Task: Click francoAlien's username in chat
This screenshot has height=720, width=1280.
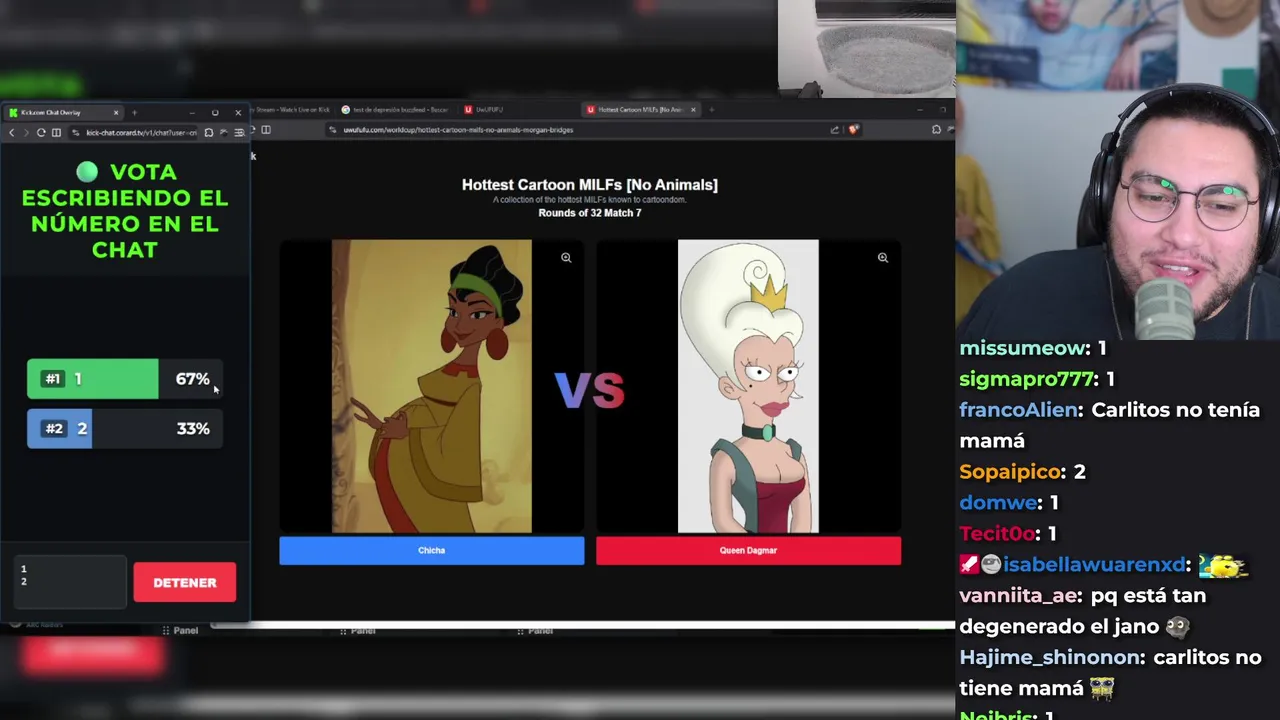Action: (x=1018, y=410)
